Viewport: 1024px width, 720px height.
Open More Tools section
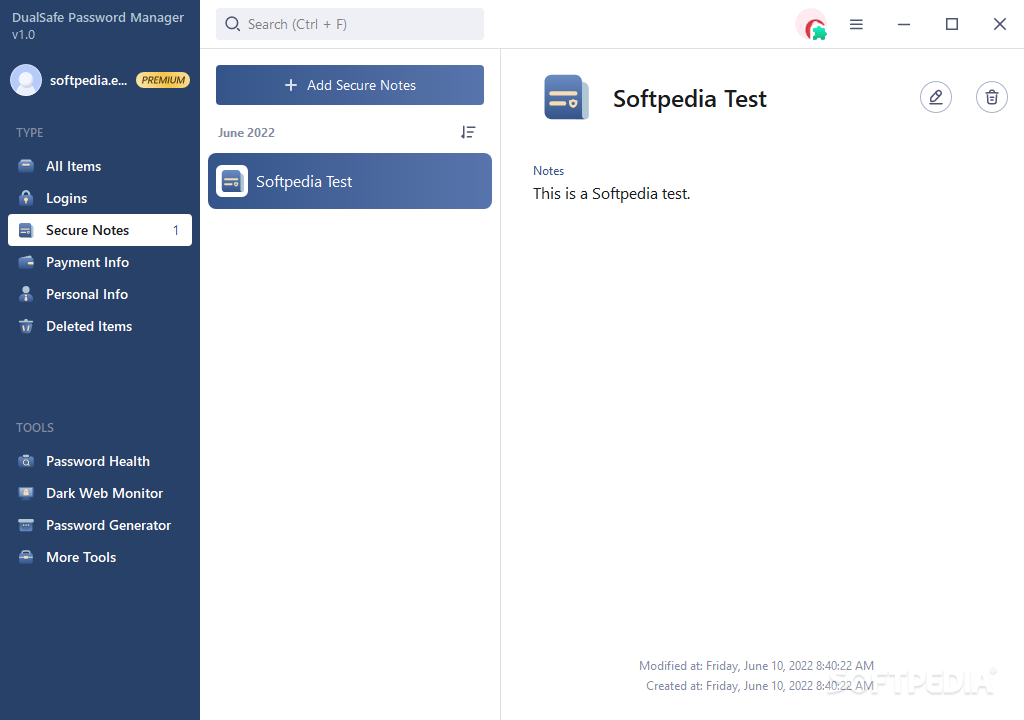[100, 557]
